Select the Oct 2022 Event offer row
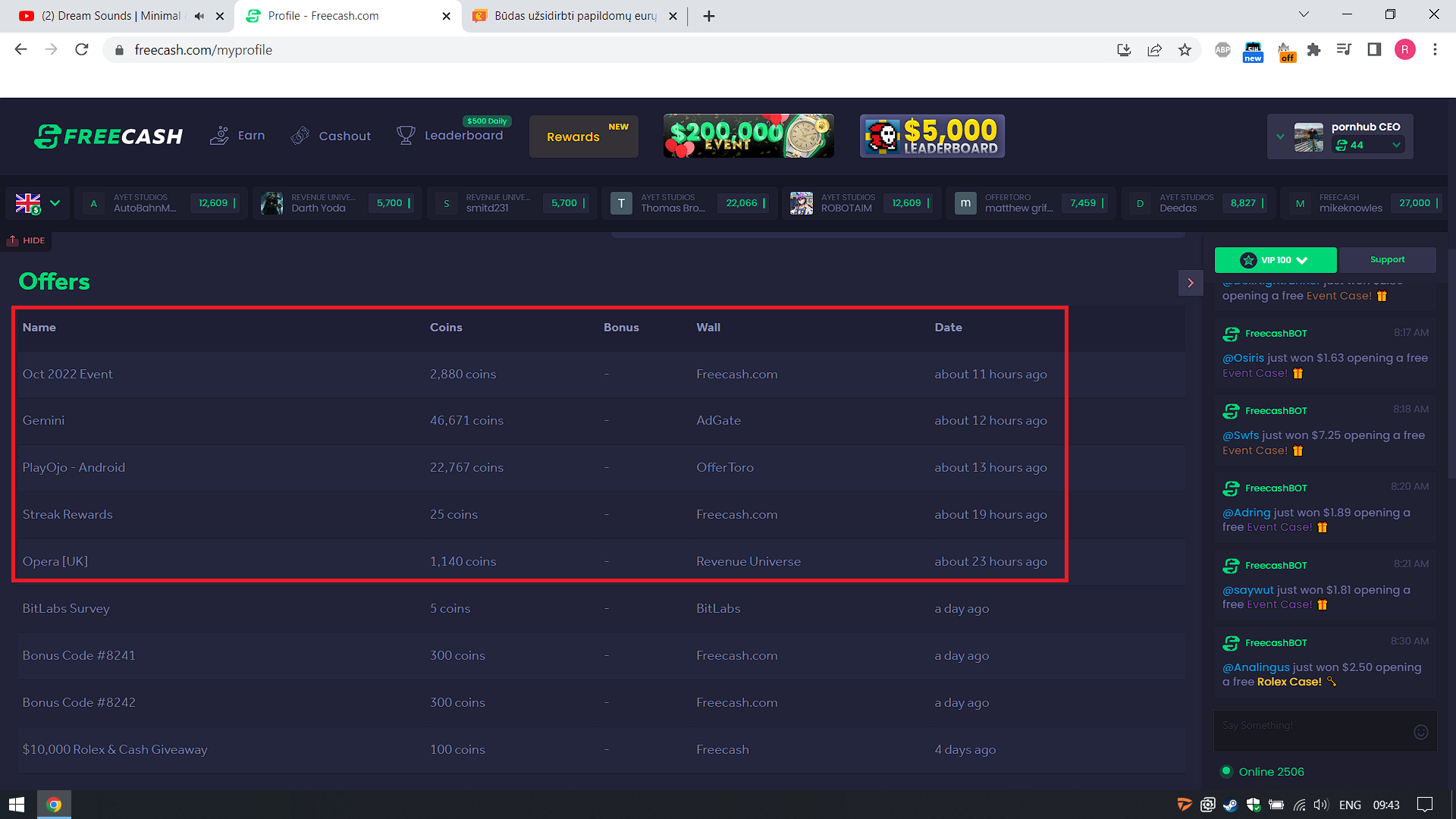1456x819 pixels. coord(601,375)
